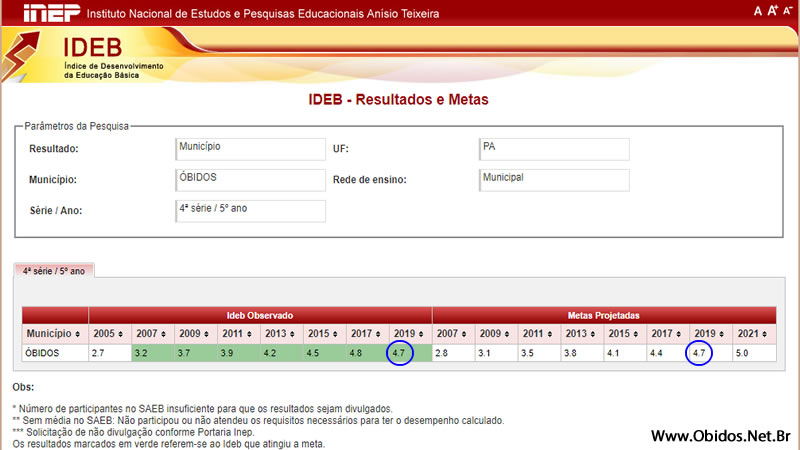The height and width of the screenshot is (450, 800).
Task: Click the Município field showing ÓBIDOS
Action: click(251, 180)
